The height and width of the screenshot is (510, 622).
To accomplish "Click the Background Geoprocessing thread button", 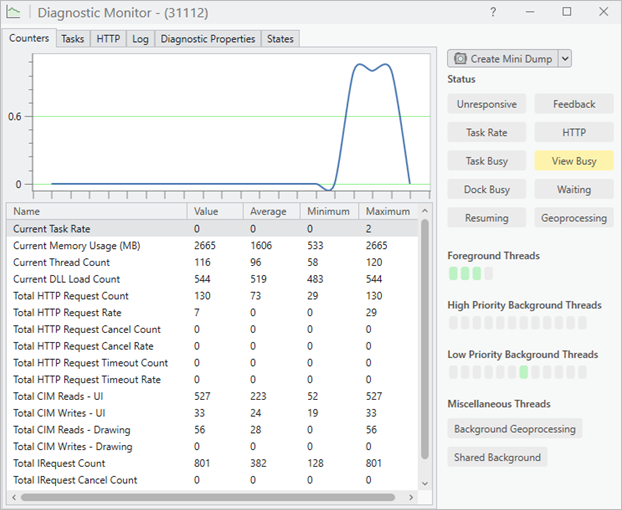I will pos(515,429).
